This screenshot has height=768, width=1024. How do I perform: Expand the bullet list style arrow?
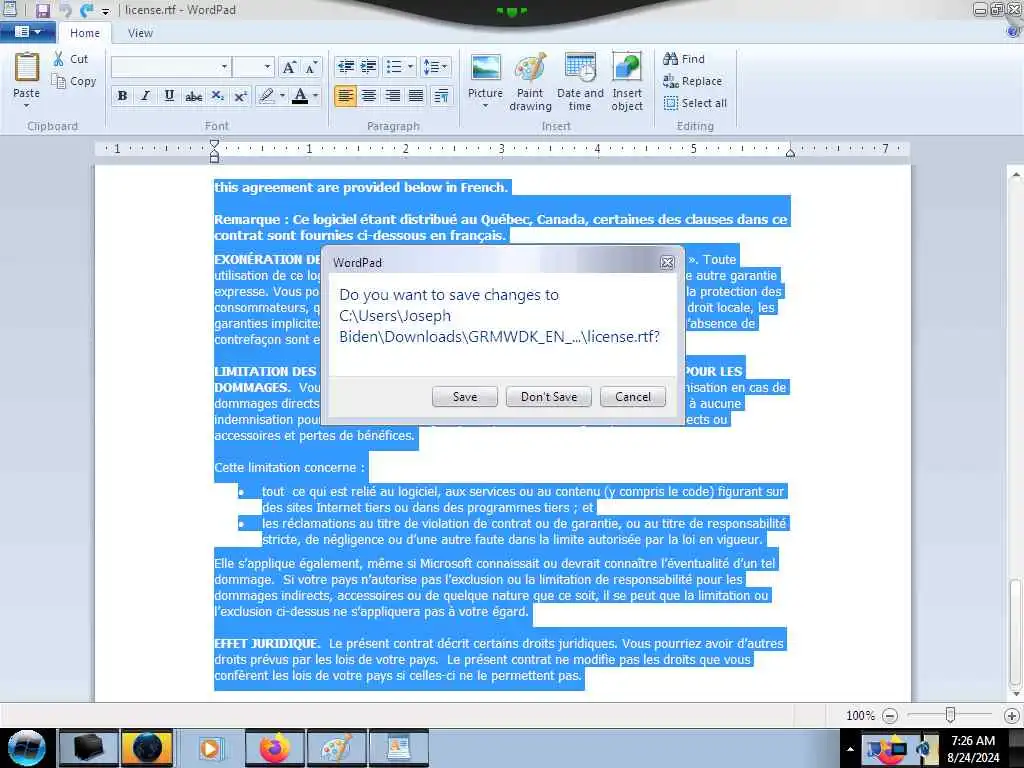(410, 67)
